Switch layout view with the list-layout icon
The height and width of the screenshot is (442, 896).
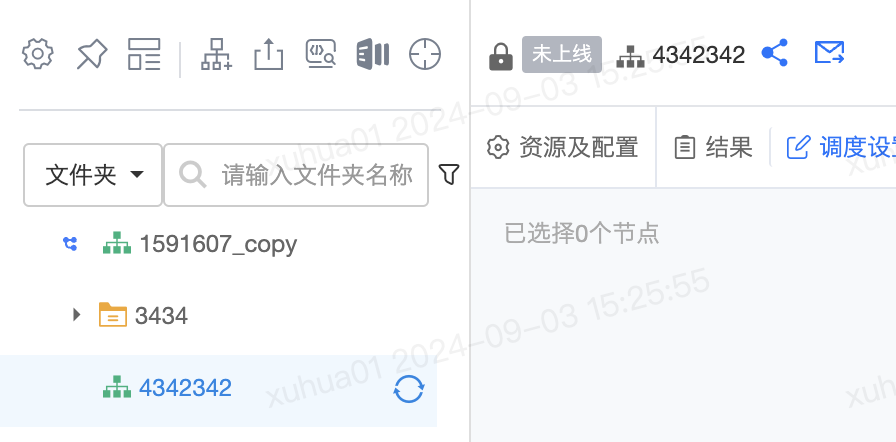point(144,54)
